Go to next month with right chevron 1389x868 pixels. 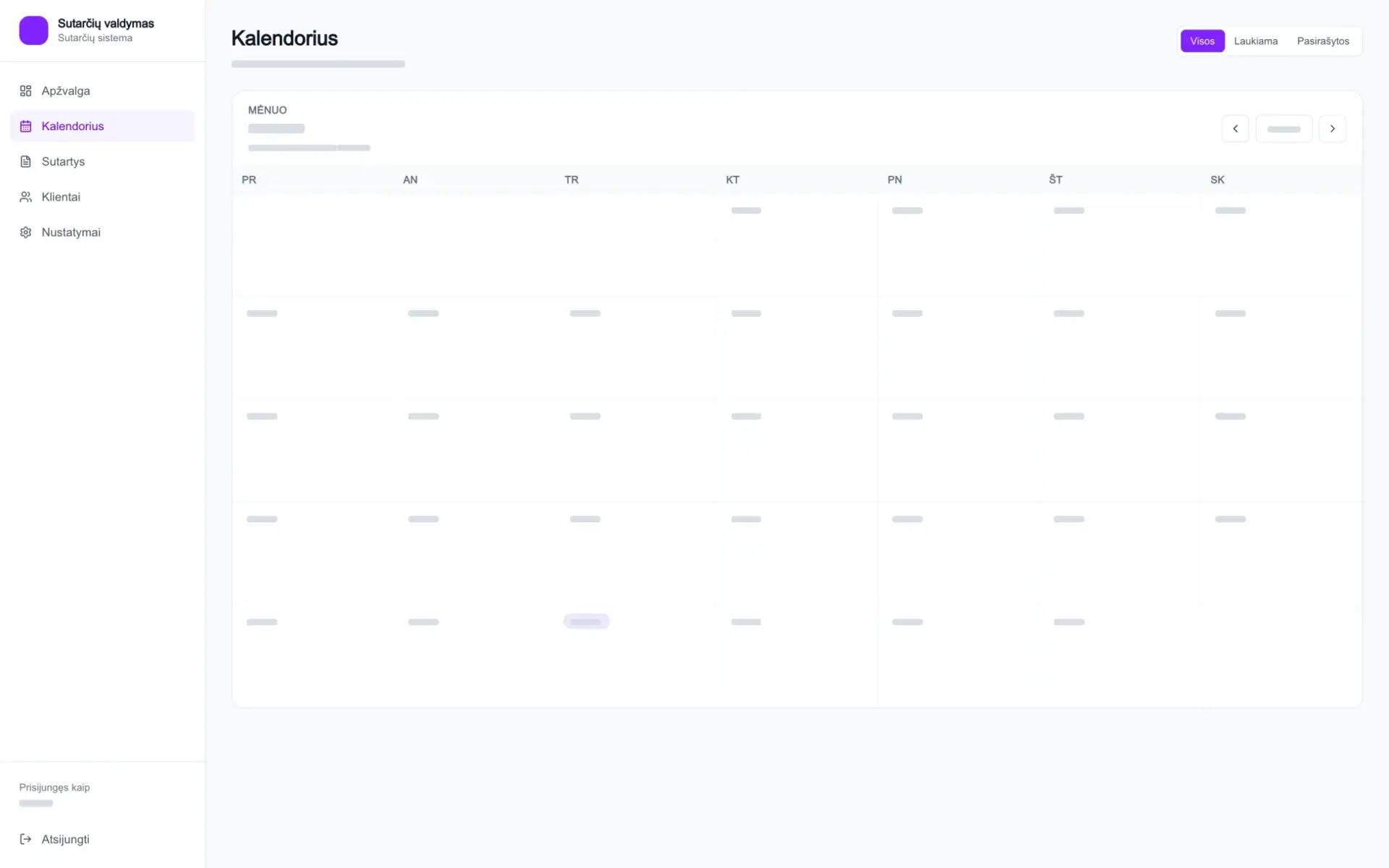(x=1332, y=129)
